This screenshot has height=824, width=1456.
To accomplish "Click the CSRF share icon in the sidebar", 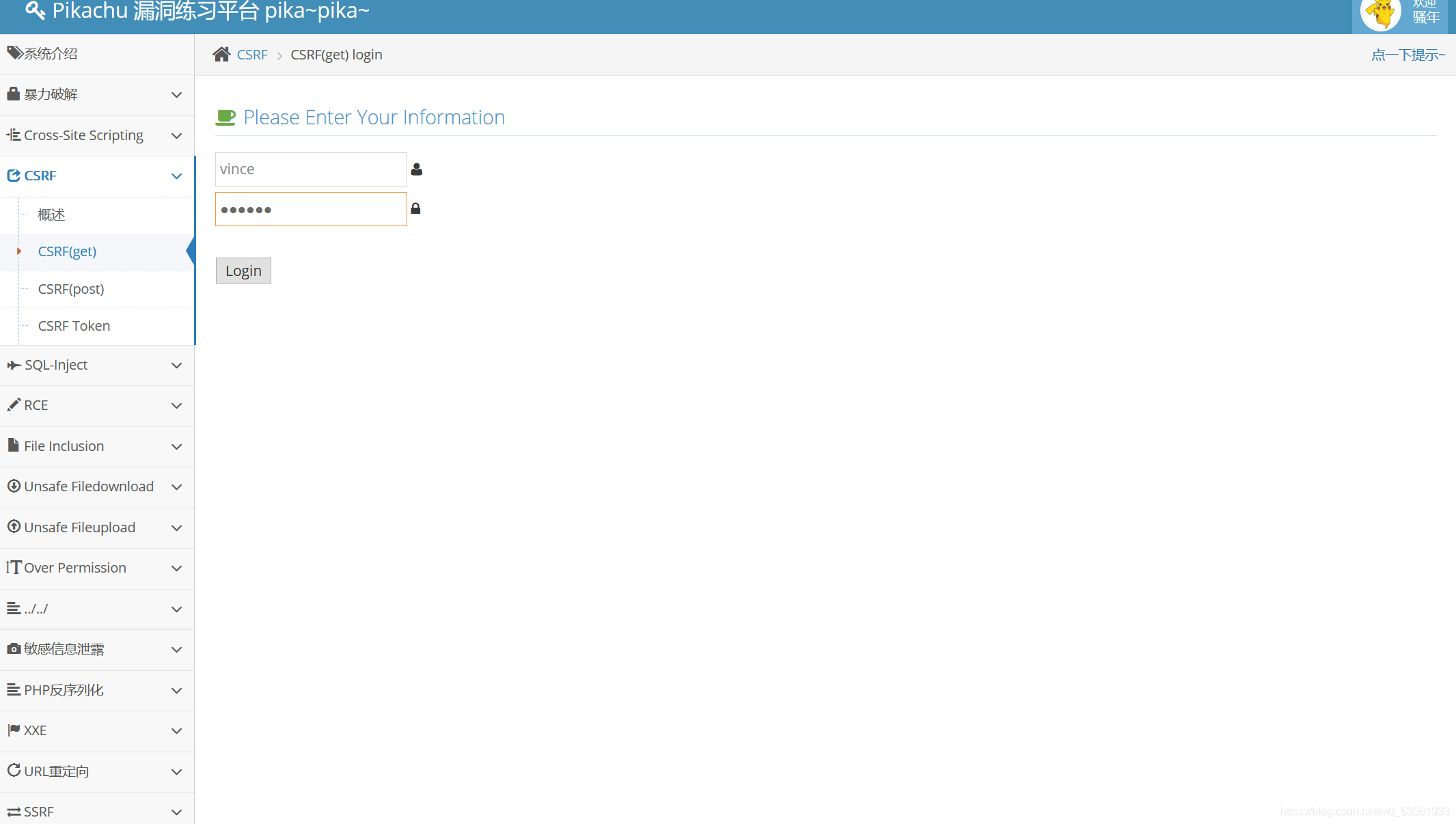I will 14,176.
